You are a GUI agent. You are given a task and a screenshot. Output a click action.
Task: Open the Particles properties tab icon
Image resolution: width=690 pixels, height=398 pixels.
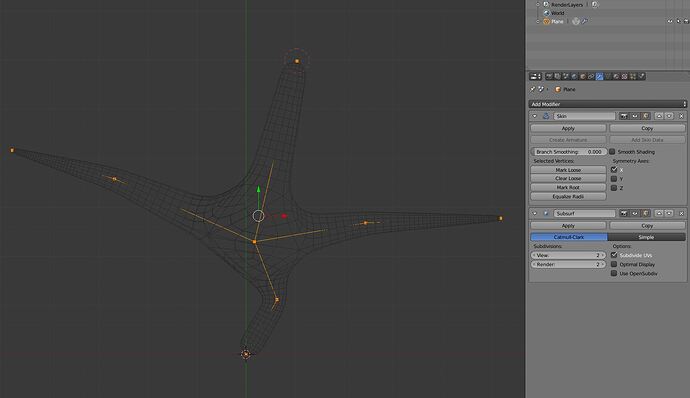[x=633, y=76]
